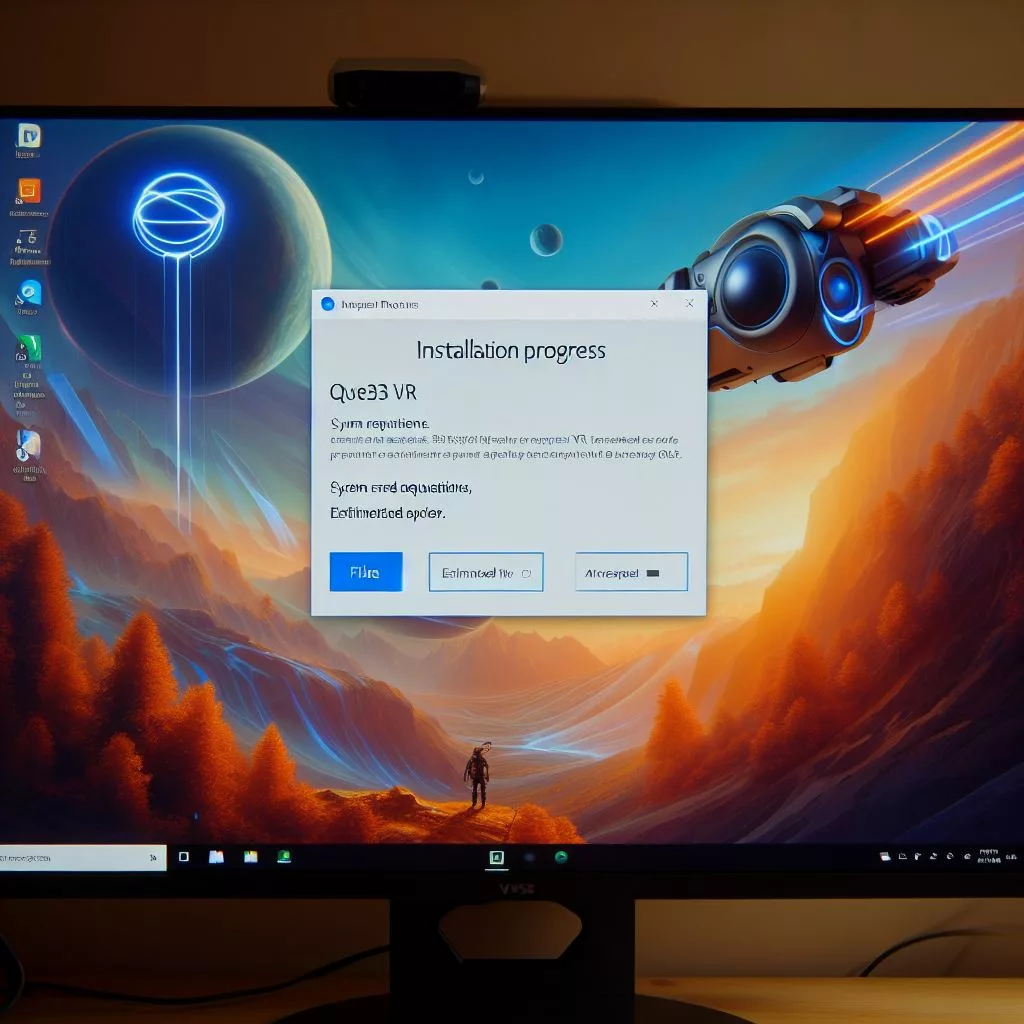Click the blue primary install button
Image resolution: width=1024 pixels, height=1024 pixels.
[x=365, y=572]
